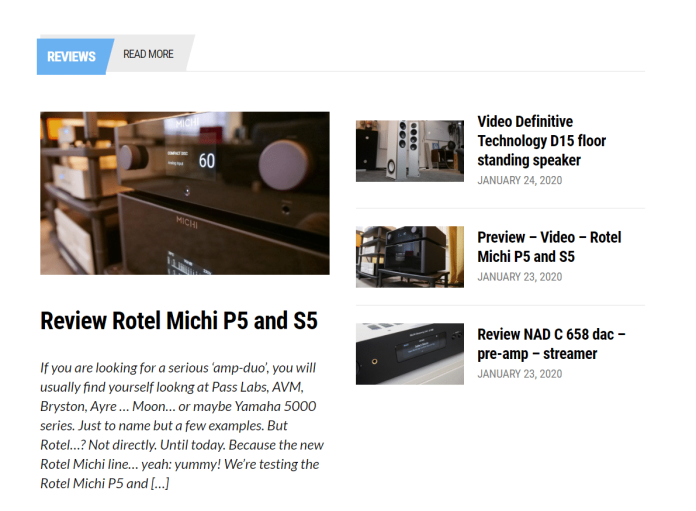Select the January 24, 2020 date
The height and width of the screenshot is (511, 696).
click(x=520, y=180)
